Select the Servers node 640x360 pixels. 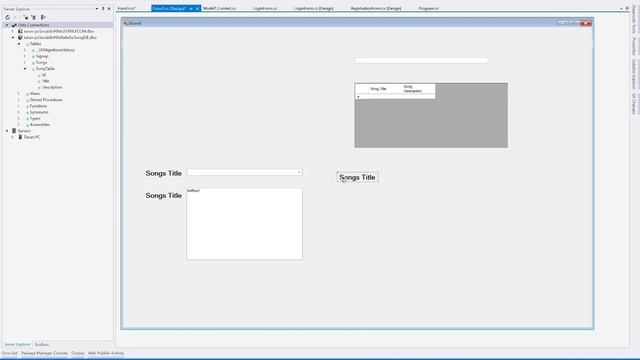(x=24, y=131)
